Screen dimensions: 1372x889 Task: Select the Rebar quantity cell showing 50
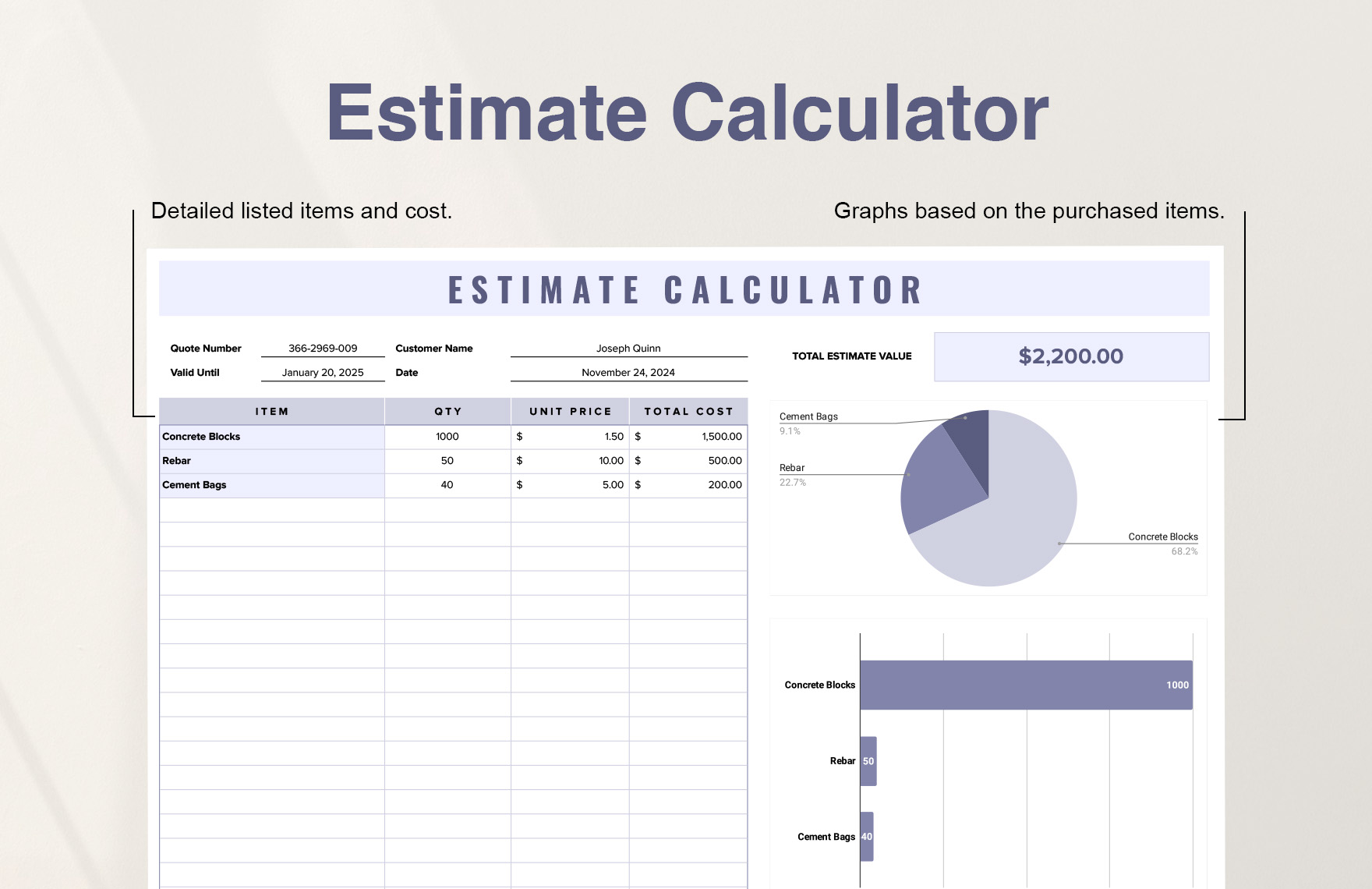[x=447, y=461]
